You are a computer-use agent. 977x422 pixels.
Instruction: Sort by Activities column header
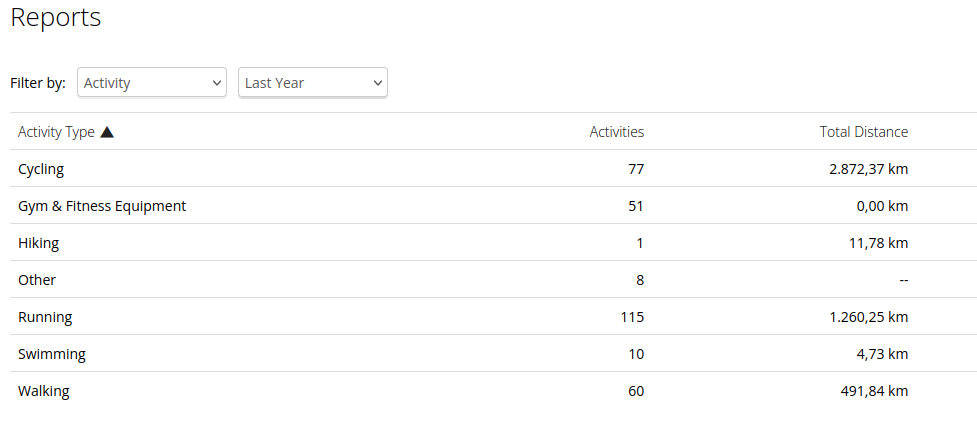(616, 132)
